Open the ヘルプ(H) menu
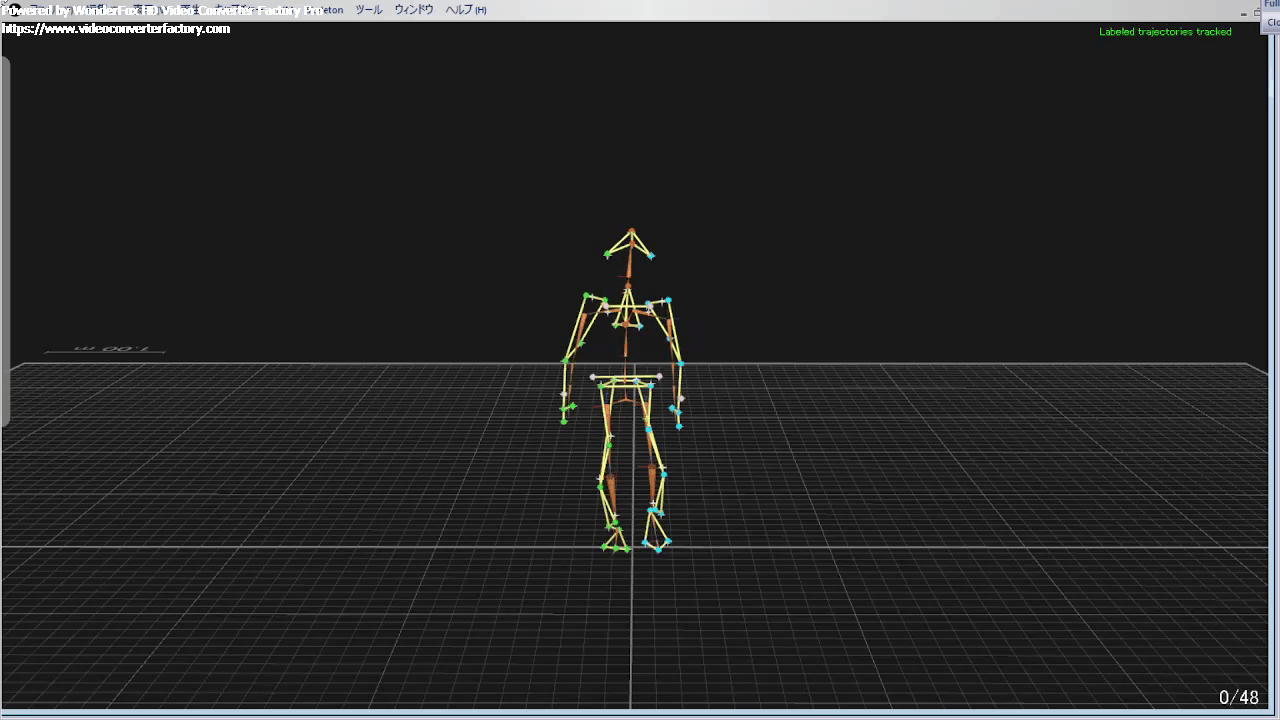Viewport: 1280px width, 720px height. click(465, 10)
